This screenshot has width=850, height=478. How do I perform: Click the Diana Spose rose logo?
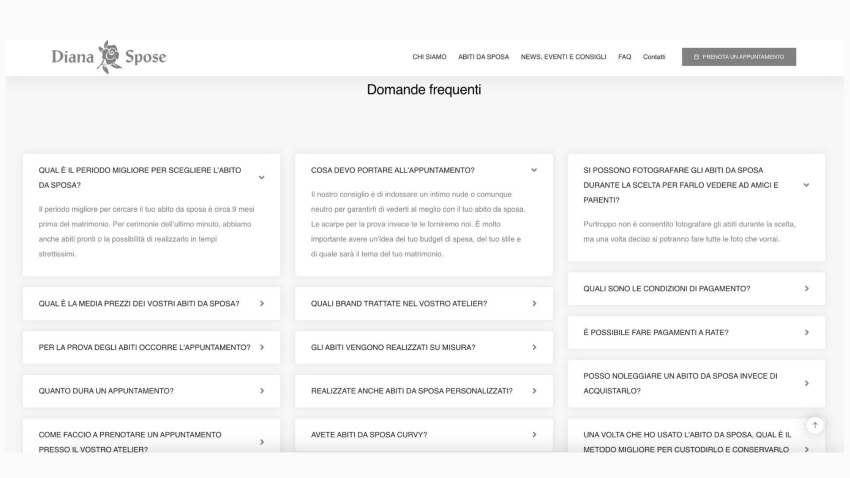[109, 57]
